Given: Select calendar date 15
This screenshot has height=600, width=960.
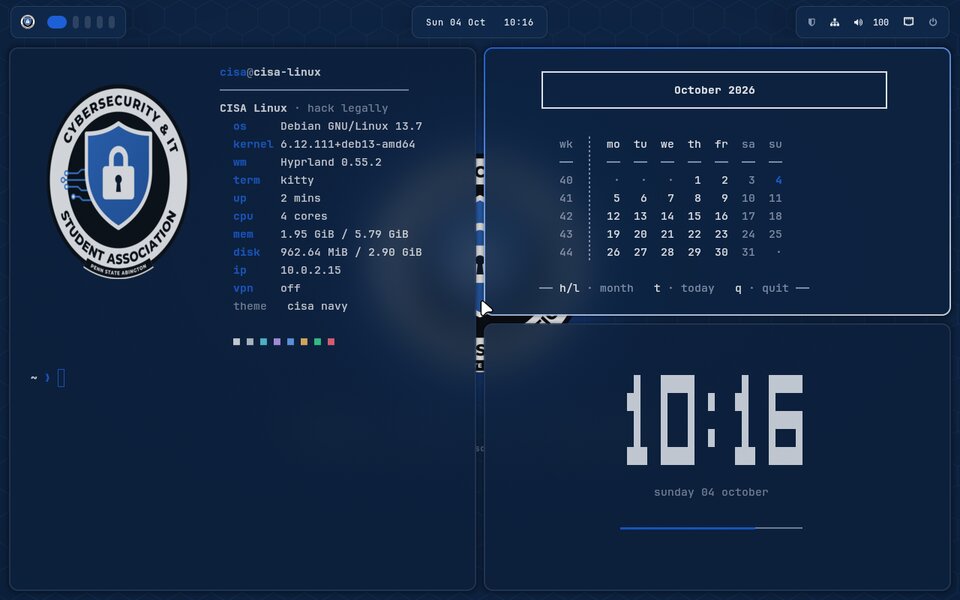Looking at the screenshot, I should [694, 216].
